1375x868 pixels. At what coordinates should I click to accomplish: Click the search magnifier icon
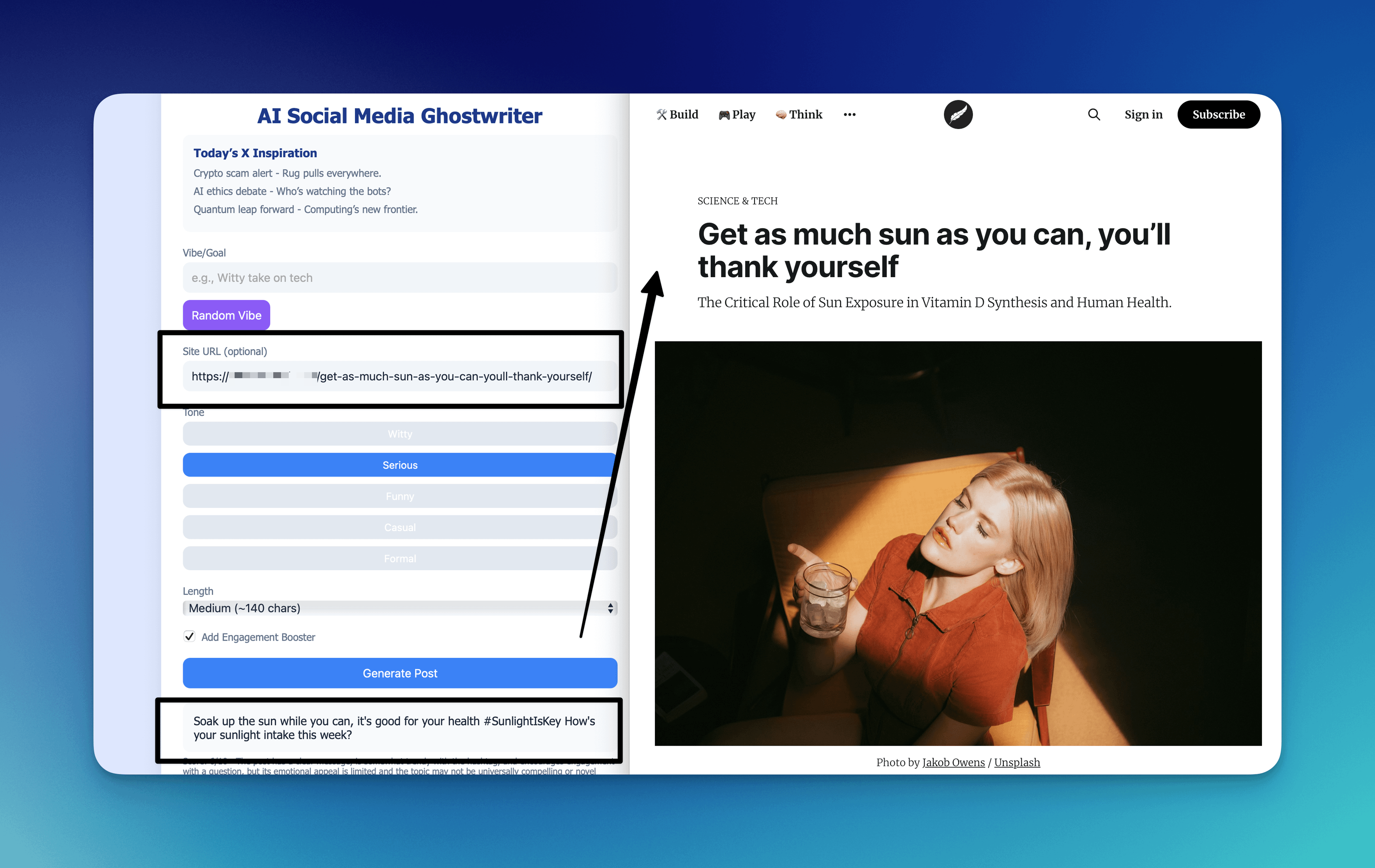[1094, 115]
